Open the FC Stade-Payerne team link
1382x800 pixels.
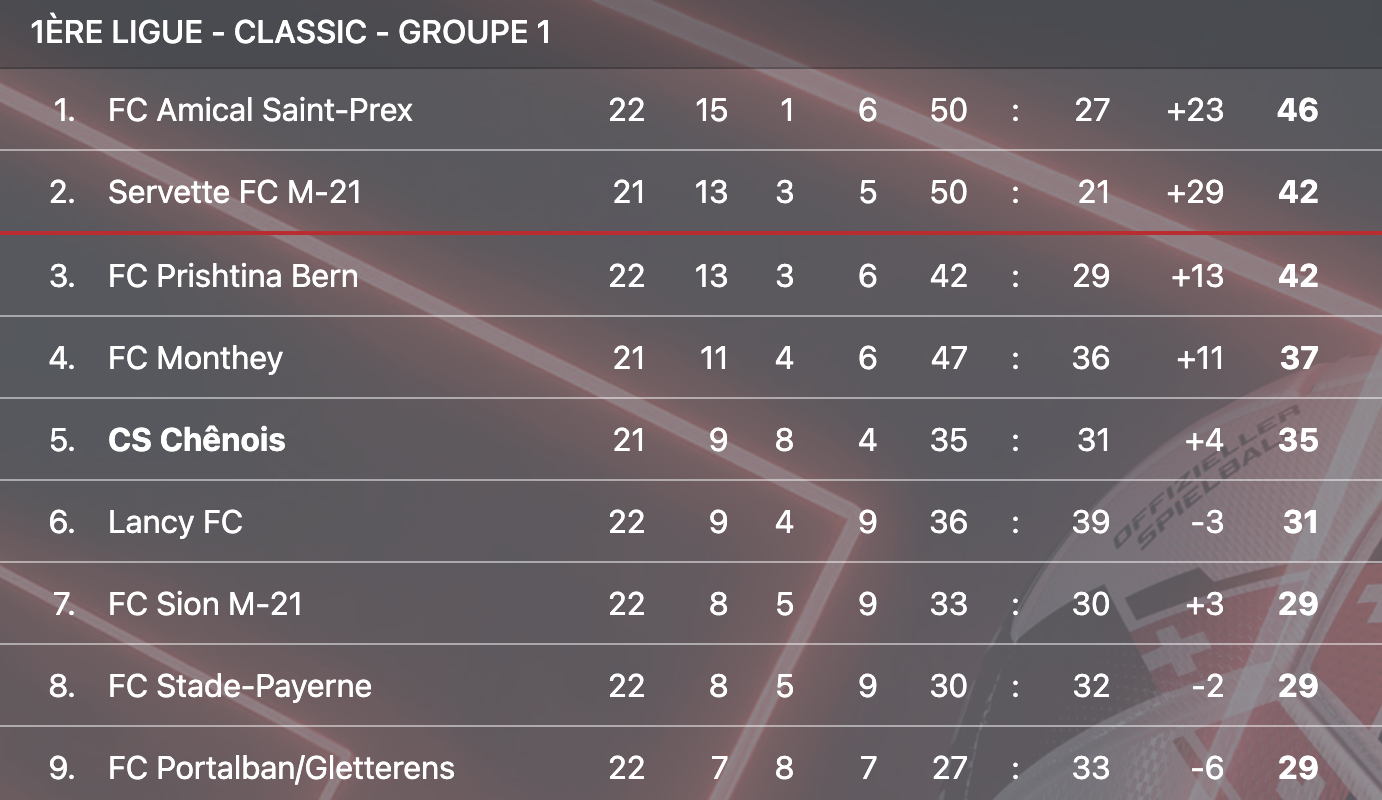[240, 686]
